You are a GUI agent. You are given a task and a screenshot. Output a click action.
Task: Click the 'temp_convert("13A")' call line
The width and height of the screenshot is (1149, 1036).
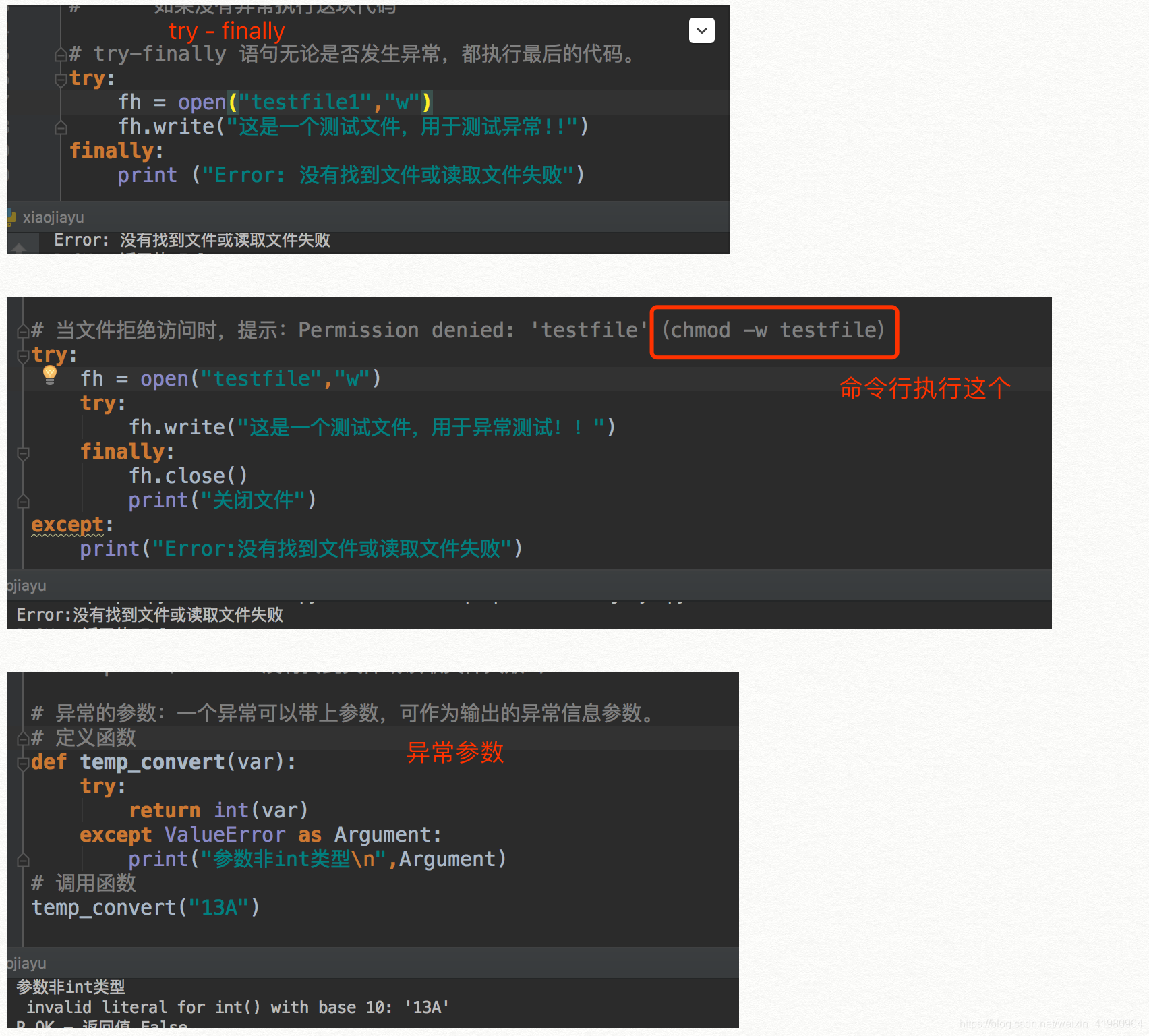point(146,908)
